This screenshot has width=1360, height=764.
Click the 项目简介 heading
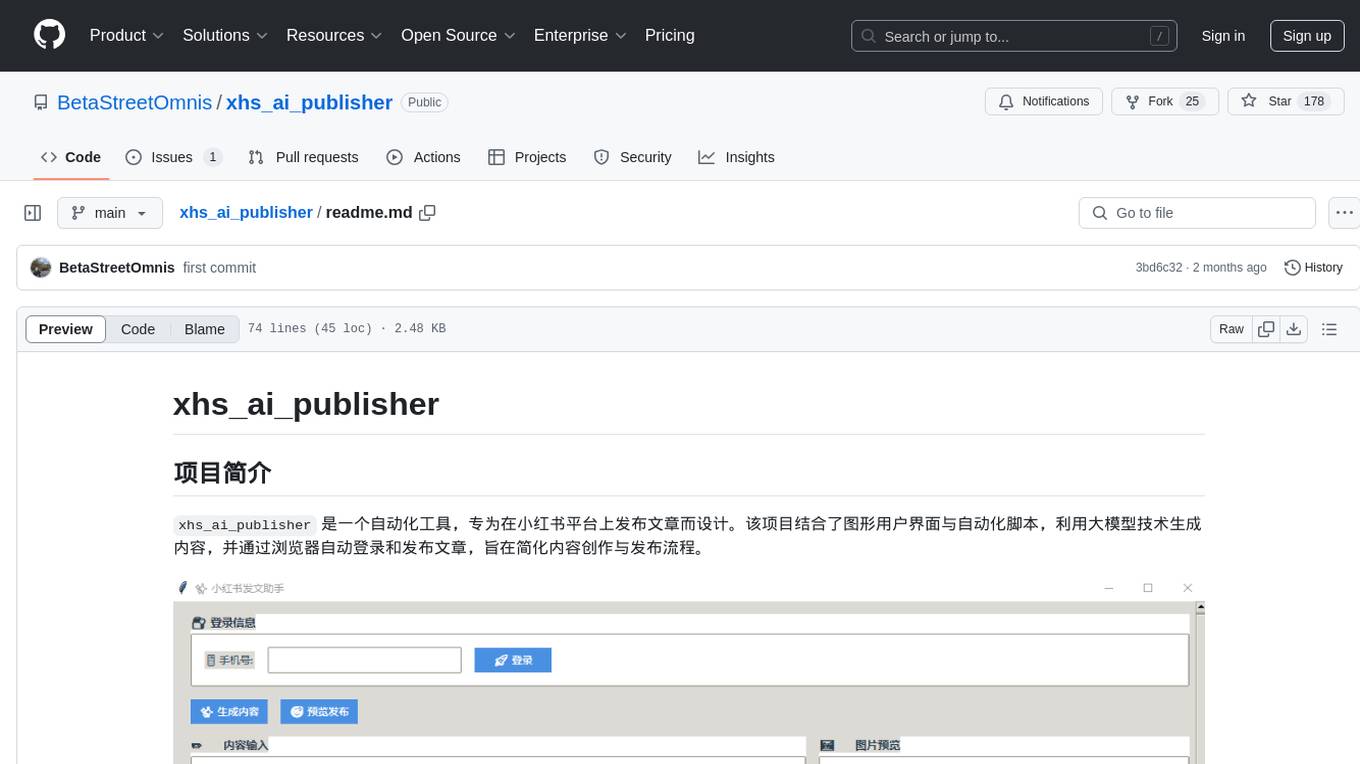click(222, 472)
